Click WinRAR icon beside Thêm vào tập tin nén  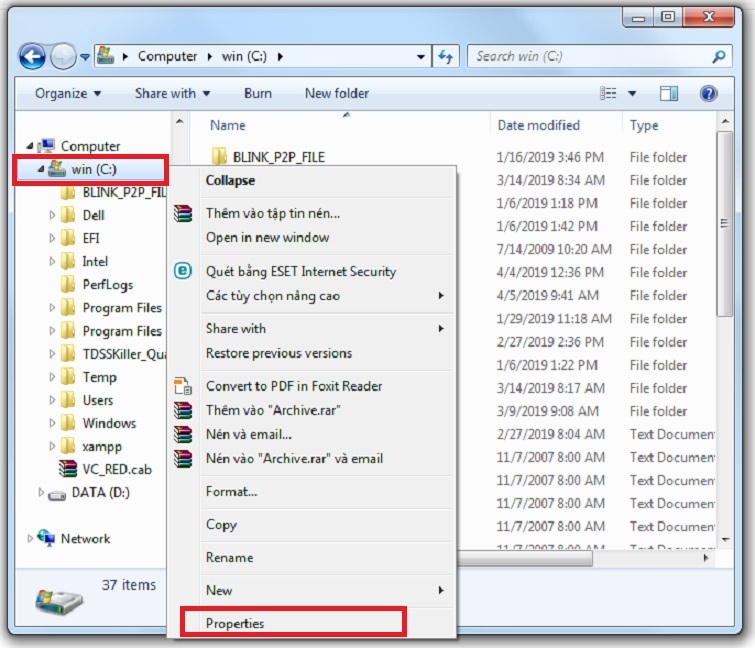[183, 213]
